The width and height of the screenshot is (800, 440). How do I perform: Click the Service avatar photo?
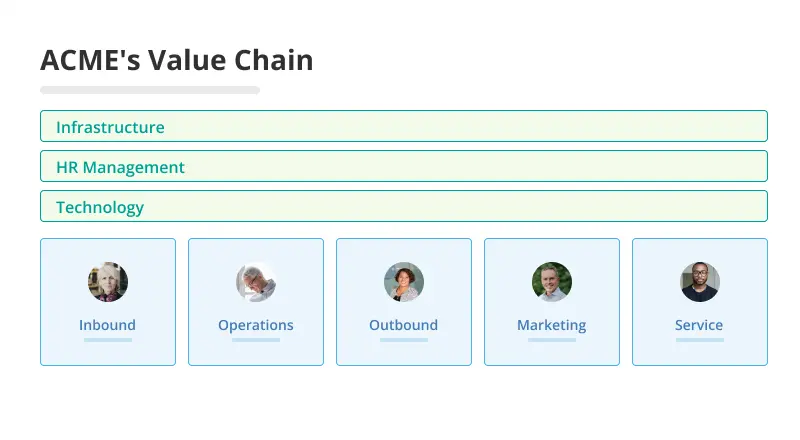pyautogui.click(x=699, y=282)
